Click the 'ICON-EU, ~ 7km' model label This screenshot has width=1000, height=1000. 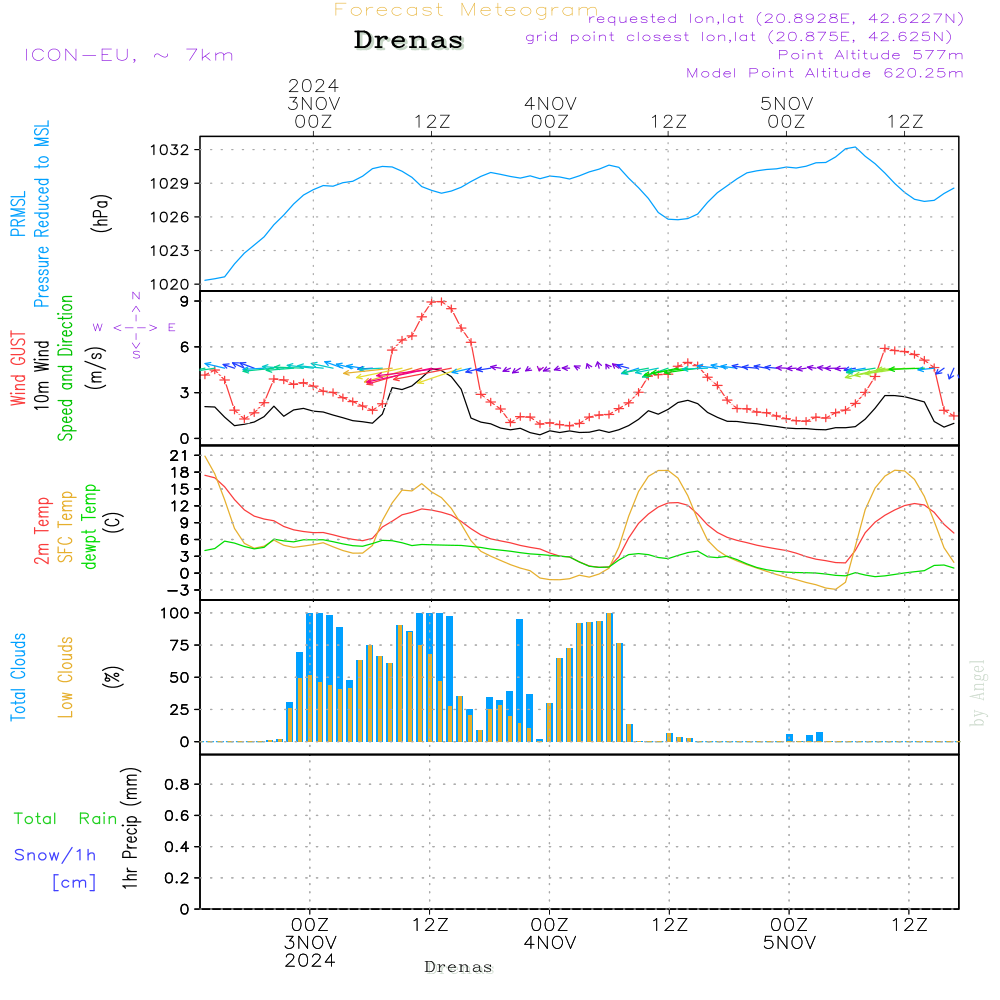[129, 55]
